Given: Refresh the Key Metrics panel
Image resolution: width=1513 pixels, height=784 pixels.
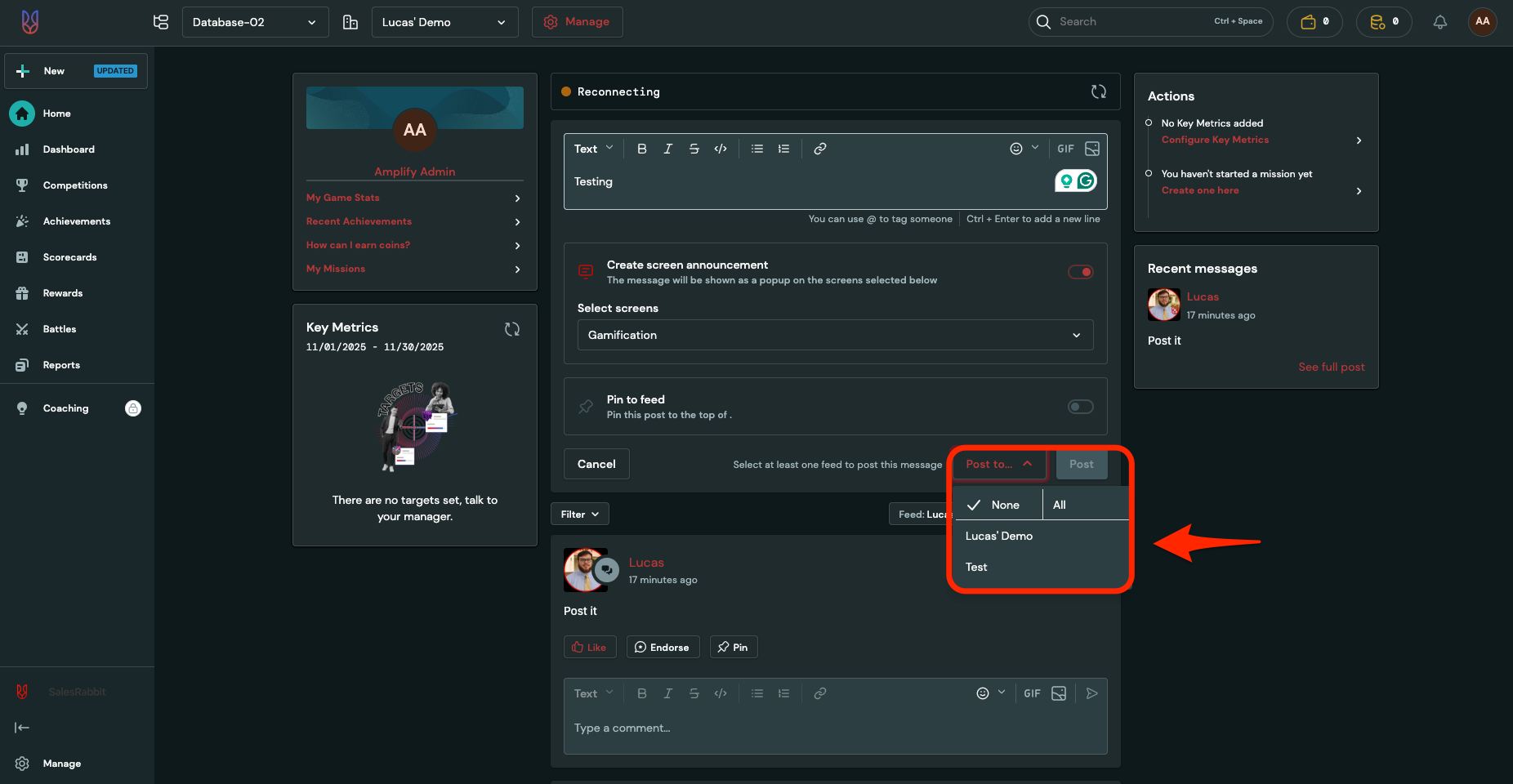Looking at the screenshot, I should tap(512, 329).
